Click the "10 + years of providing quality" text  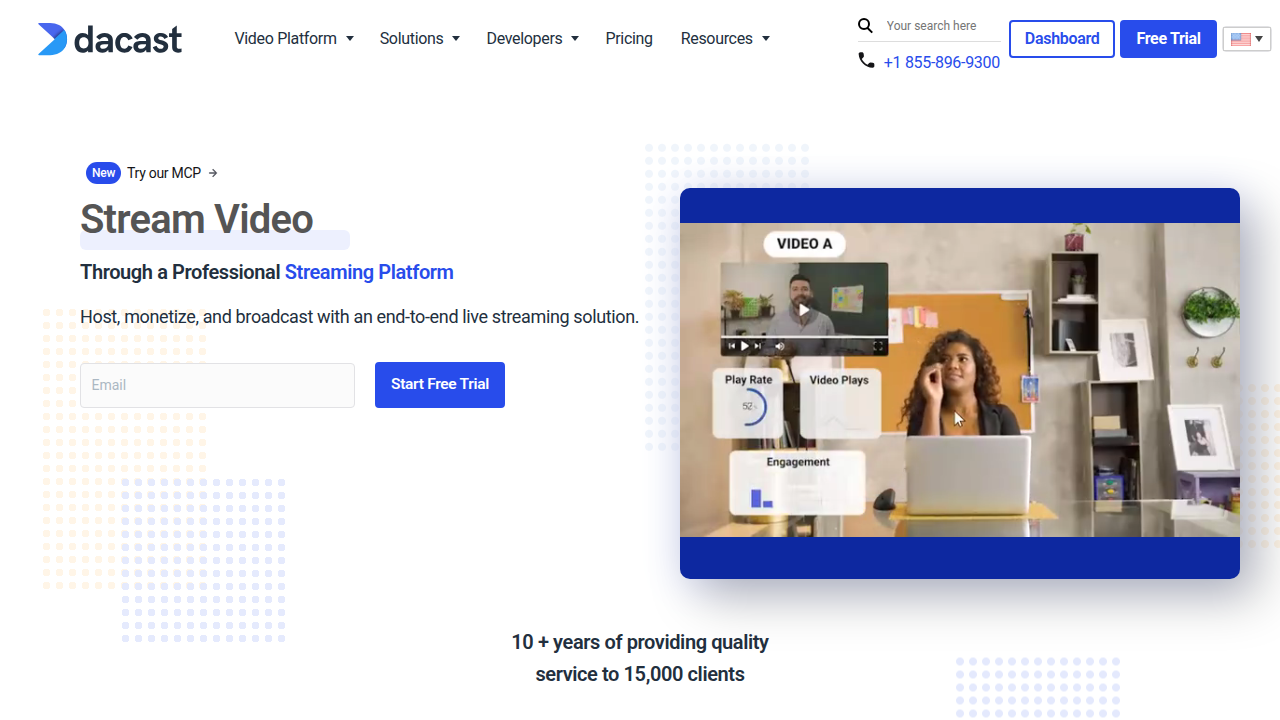640,642
